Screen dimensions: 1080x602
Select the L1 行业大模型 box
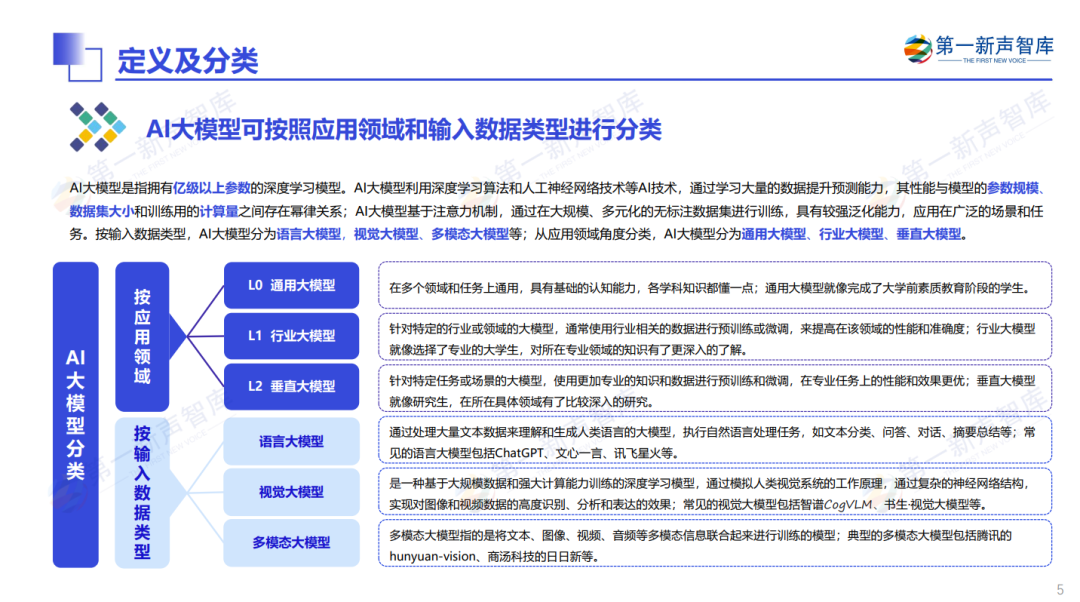[291, 336]
